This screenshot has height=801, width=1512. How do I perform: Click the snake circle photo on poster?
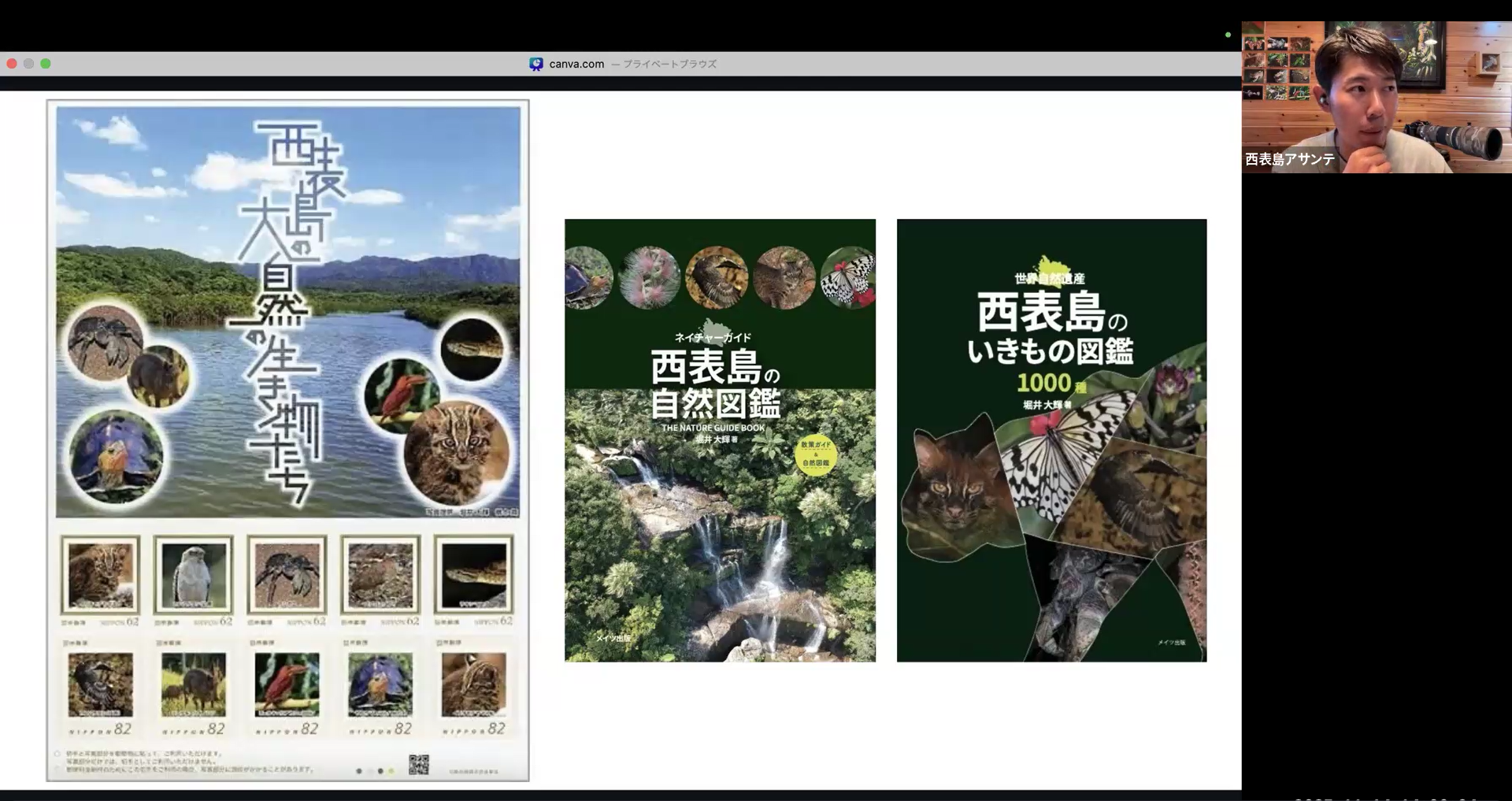coord(472,349)
